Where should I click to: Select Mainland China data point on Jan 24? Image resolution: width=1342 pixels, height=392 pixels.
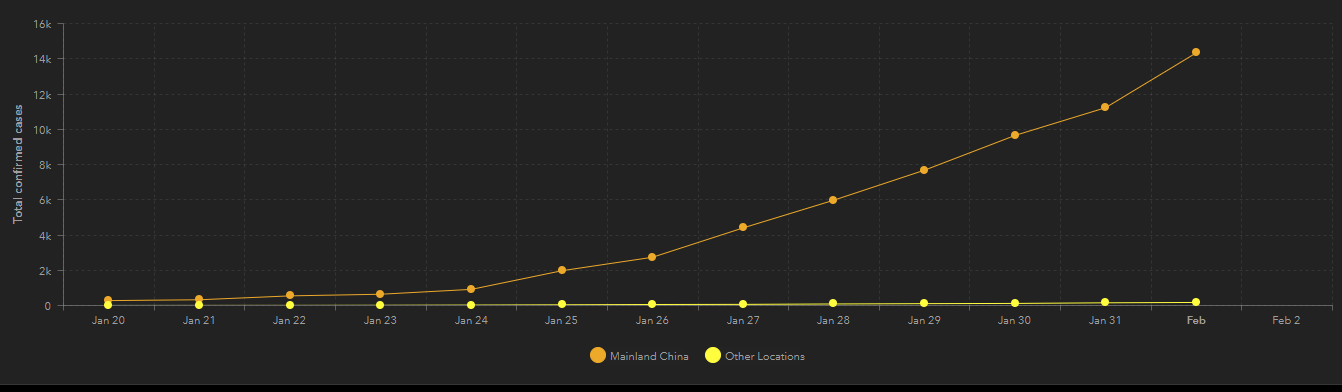pos(471,289)
